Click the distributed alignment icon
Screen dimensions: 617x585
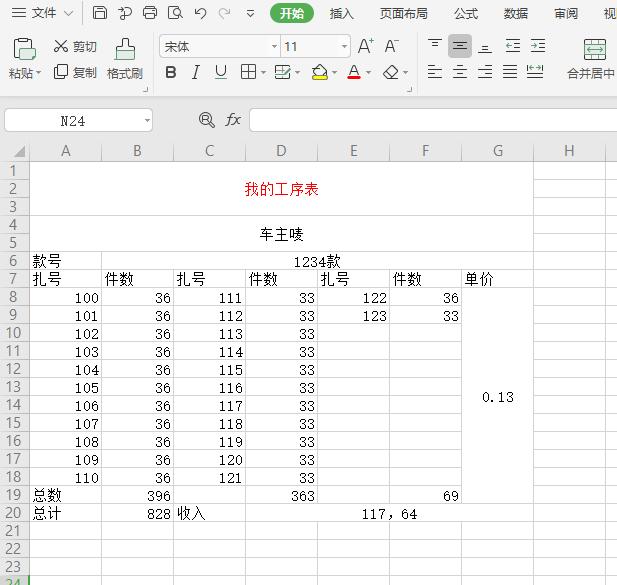click(x=535, y=72)
